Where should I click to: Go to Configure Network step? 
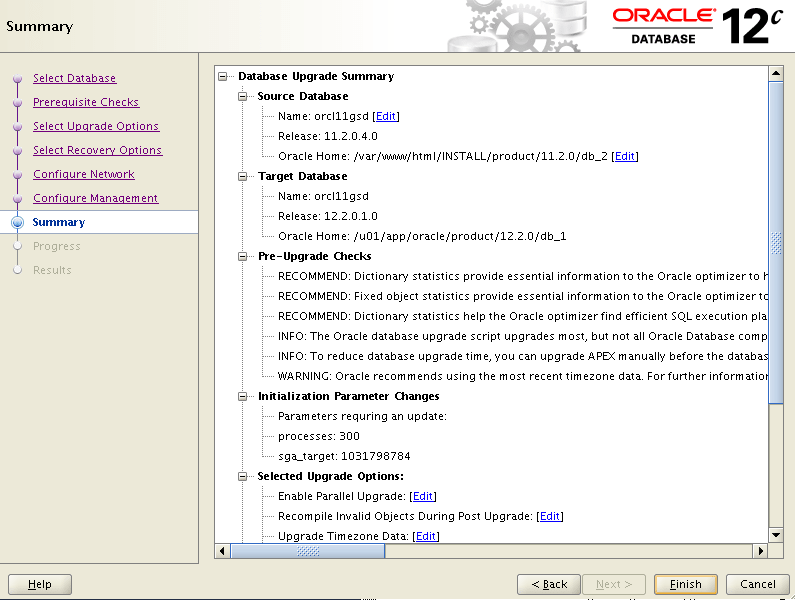click(x=84, y=174)
